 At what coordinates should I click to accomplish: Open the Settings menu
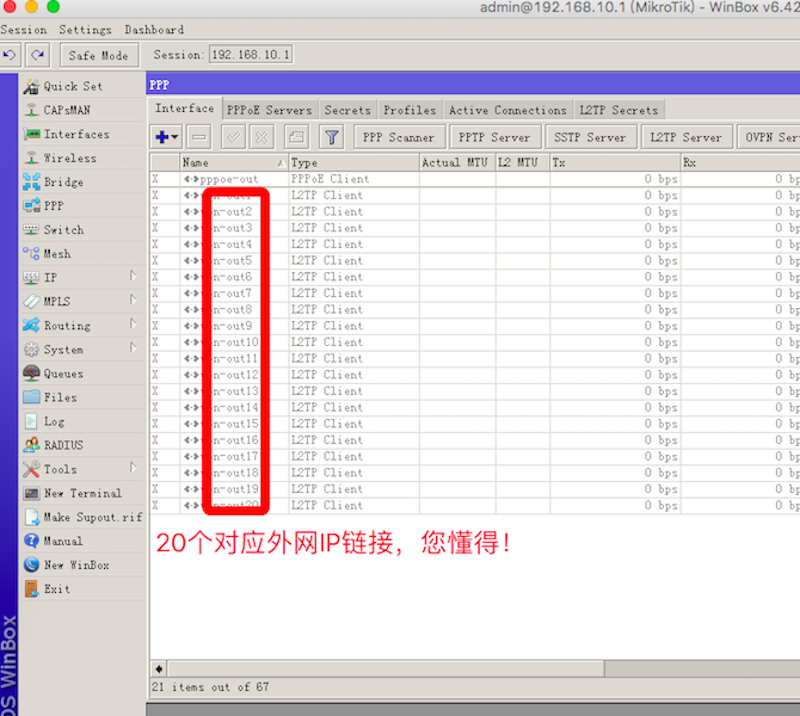(x=85, y=30)
